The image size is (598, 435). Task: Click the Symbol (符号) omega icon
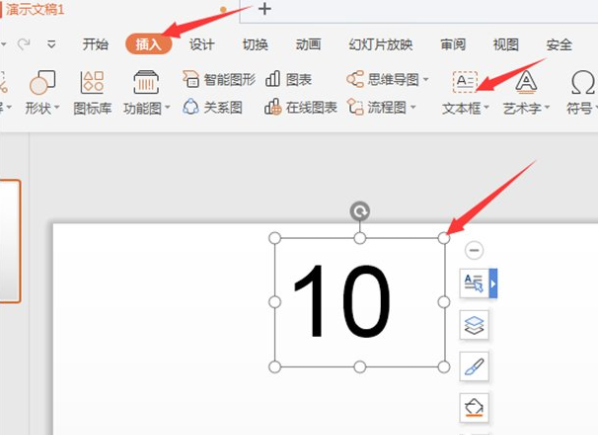click(x=582, y=82)
